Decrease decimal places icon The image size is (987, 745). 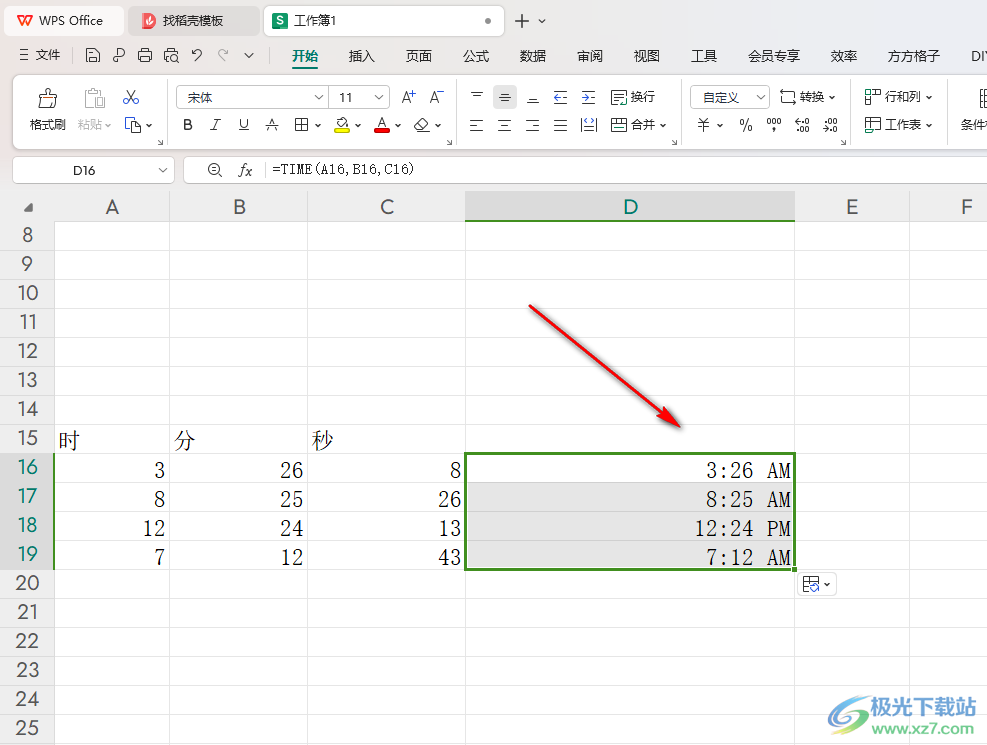pyautogui.click(x=830, y=125)
